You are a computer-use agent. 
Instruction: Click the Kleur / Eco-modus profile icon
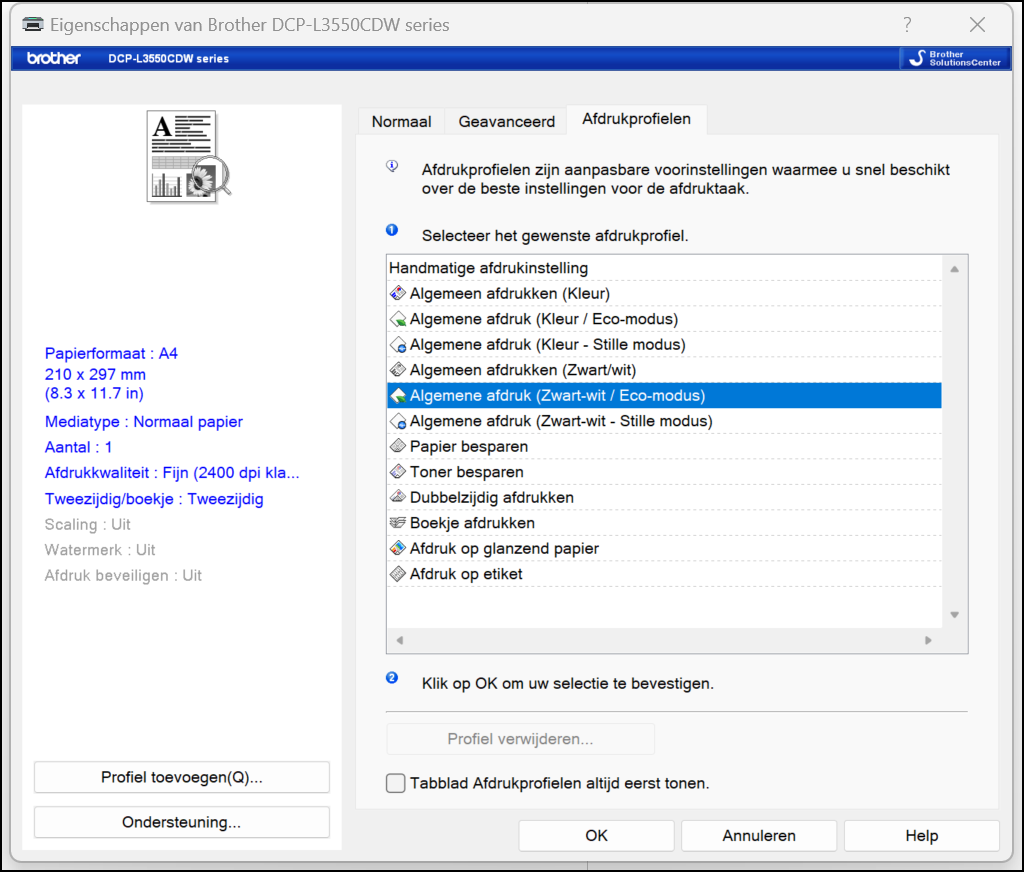click(398, 319)
